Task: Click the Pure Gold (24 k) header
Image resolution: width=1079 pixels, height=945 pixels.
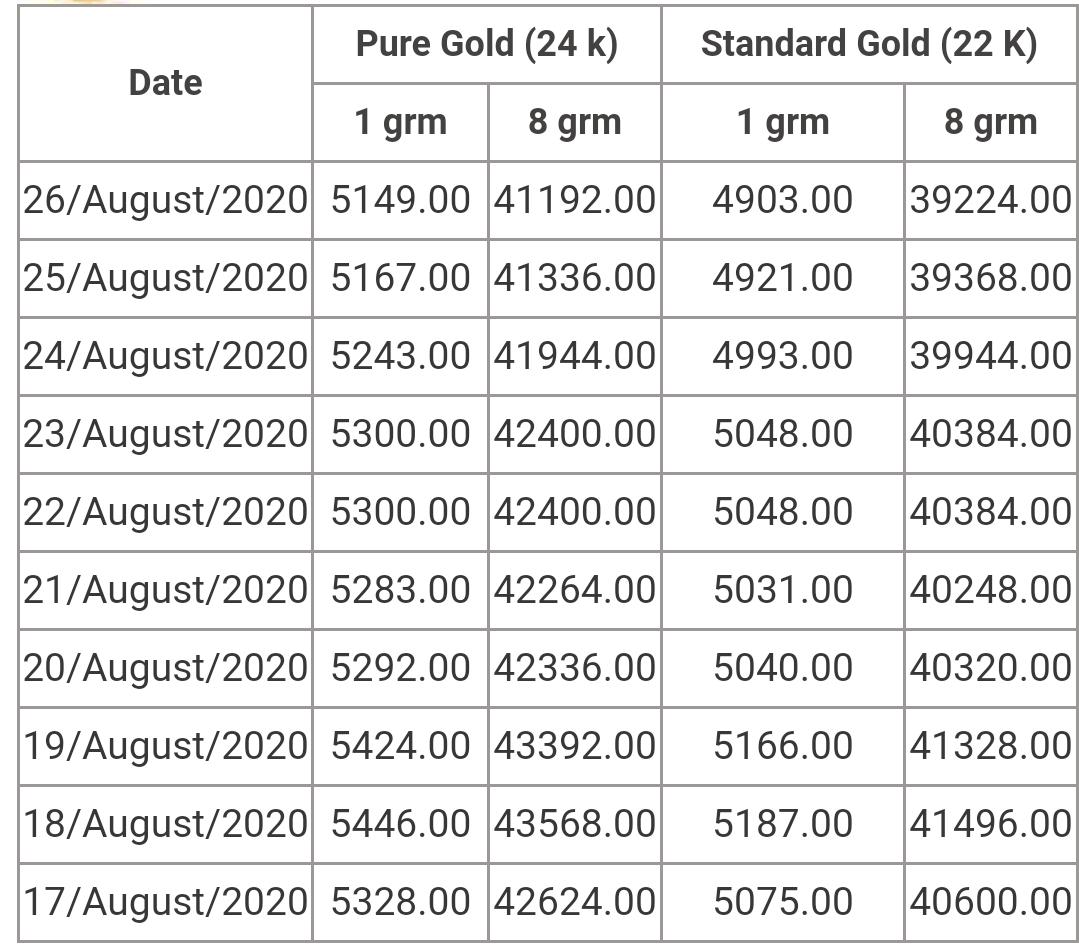Action: point(486,45)
